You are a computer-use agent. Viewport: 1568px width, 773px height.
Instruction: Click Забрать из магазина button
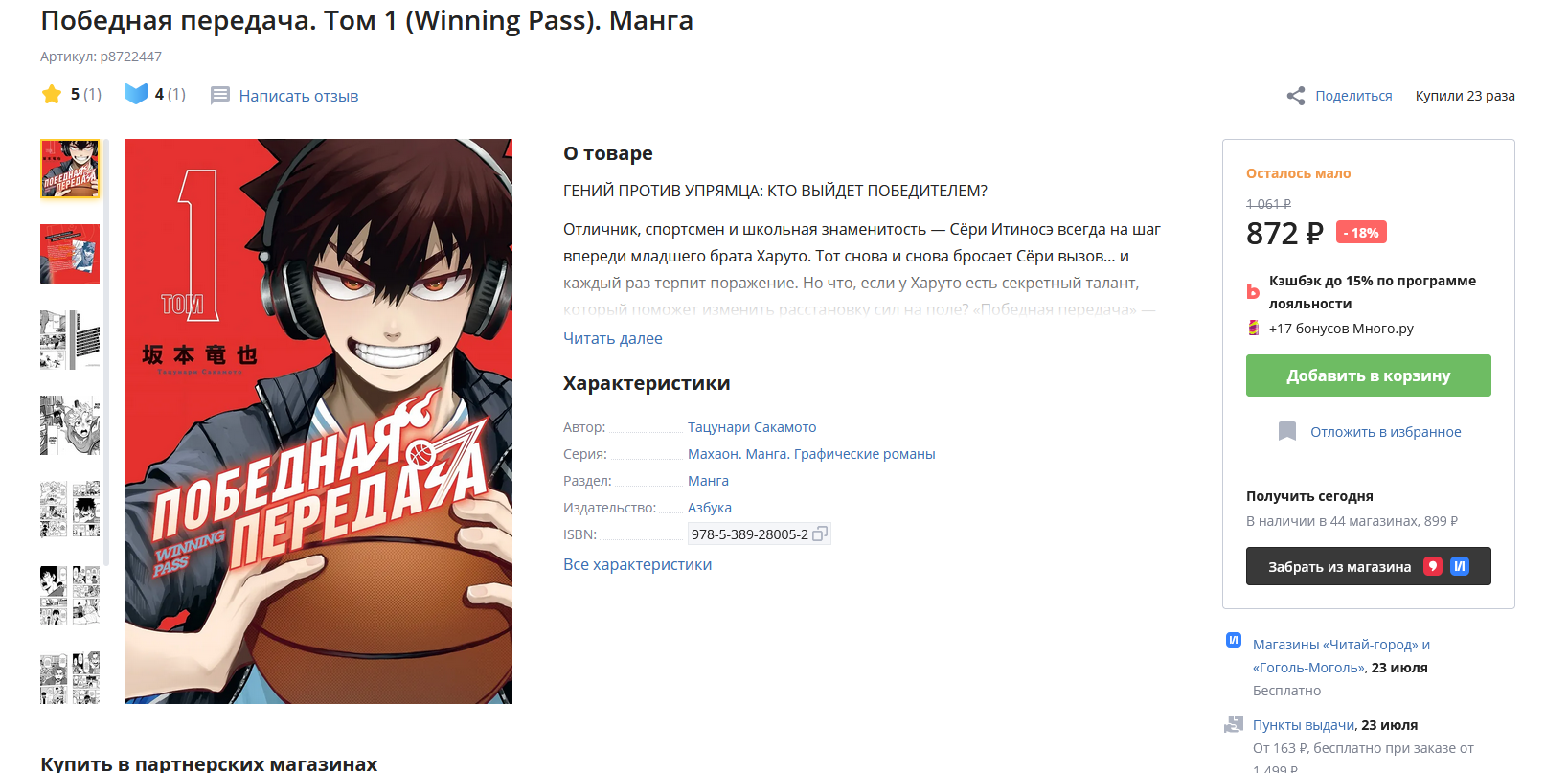point(1368,566)
